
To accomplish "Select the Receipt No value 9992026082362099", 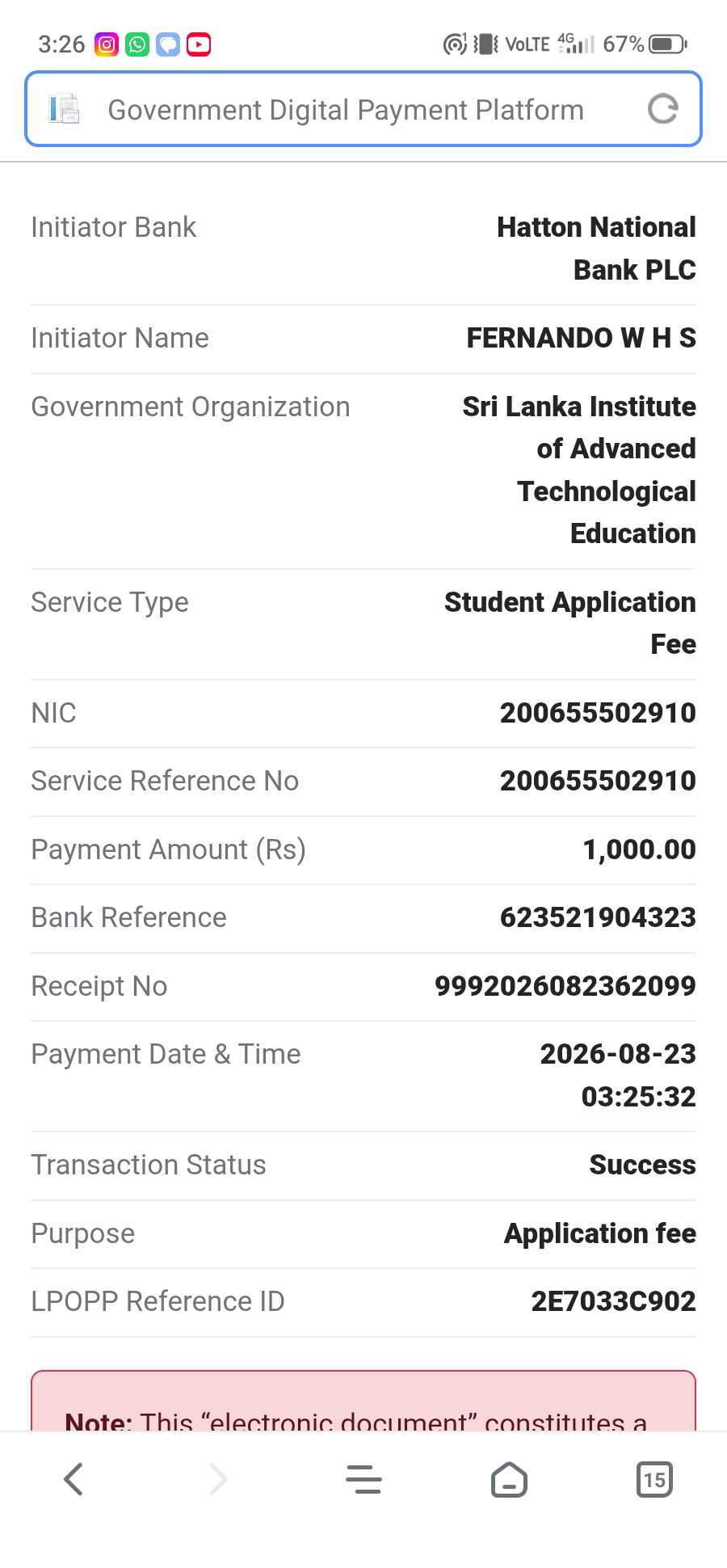I will coord(565,985).
